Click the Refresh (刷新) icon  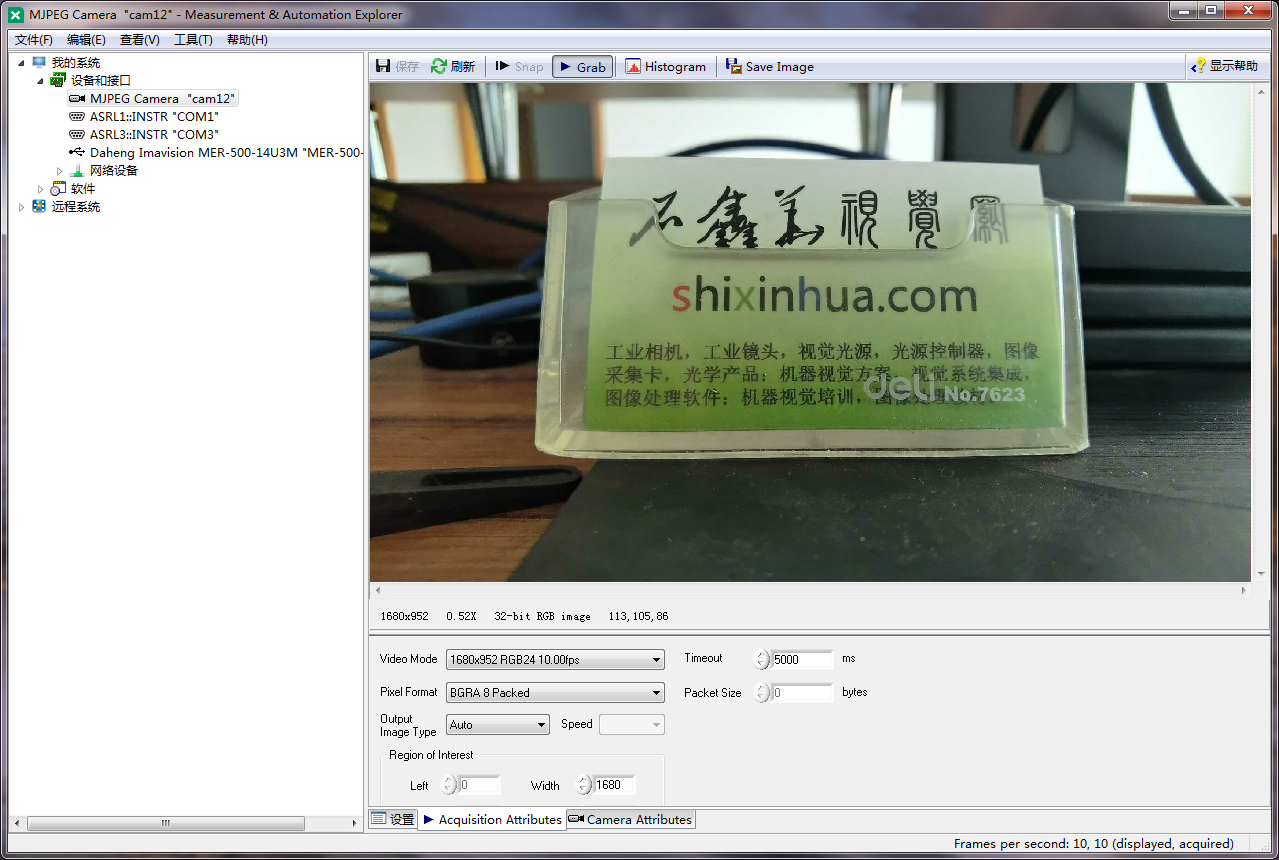coord(439,67)
